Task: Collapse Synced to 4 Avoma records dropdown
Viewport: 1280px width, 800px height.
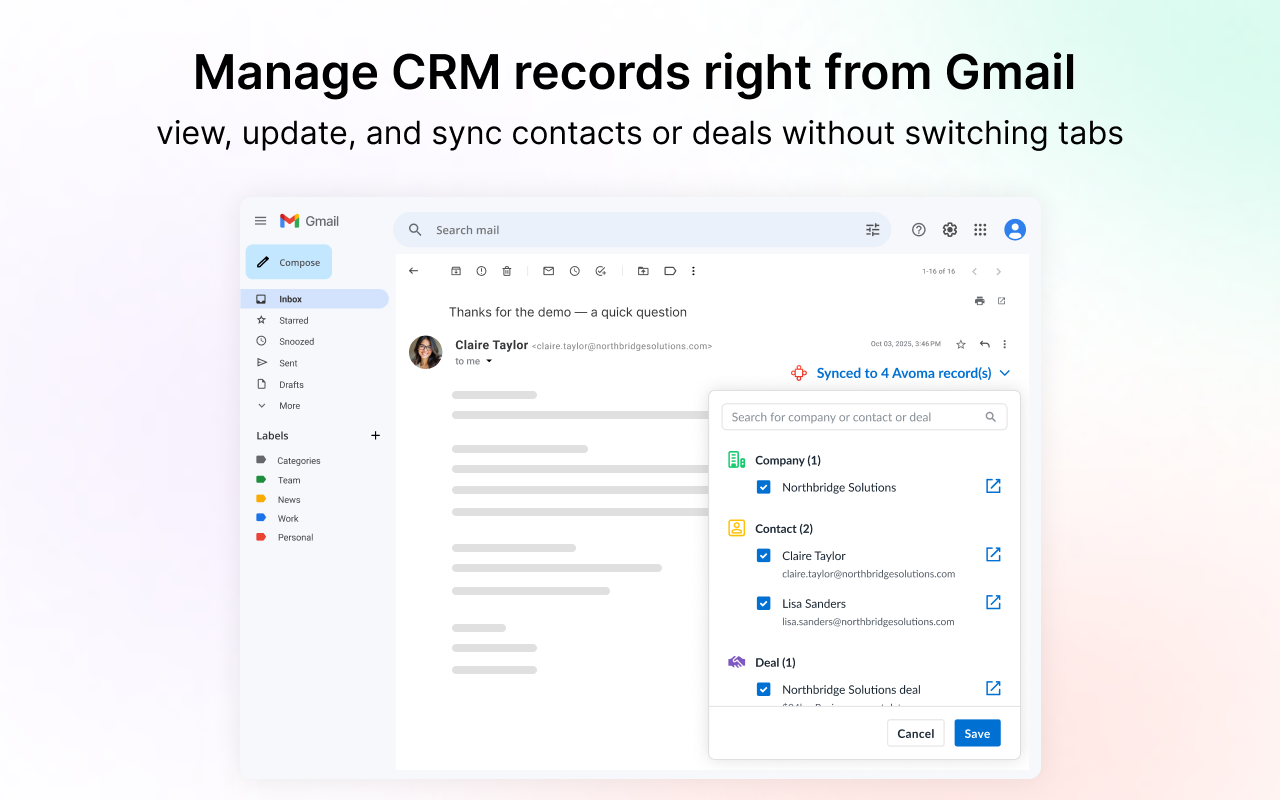Action: click(x=1005, y=373)
